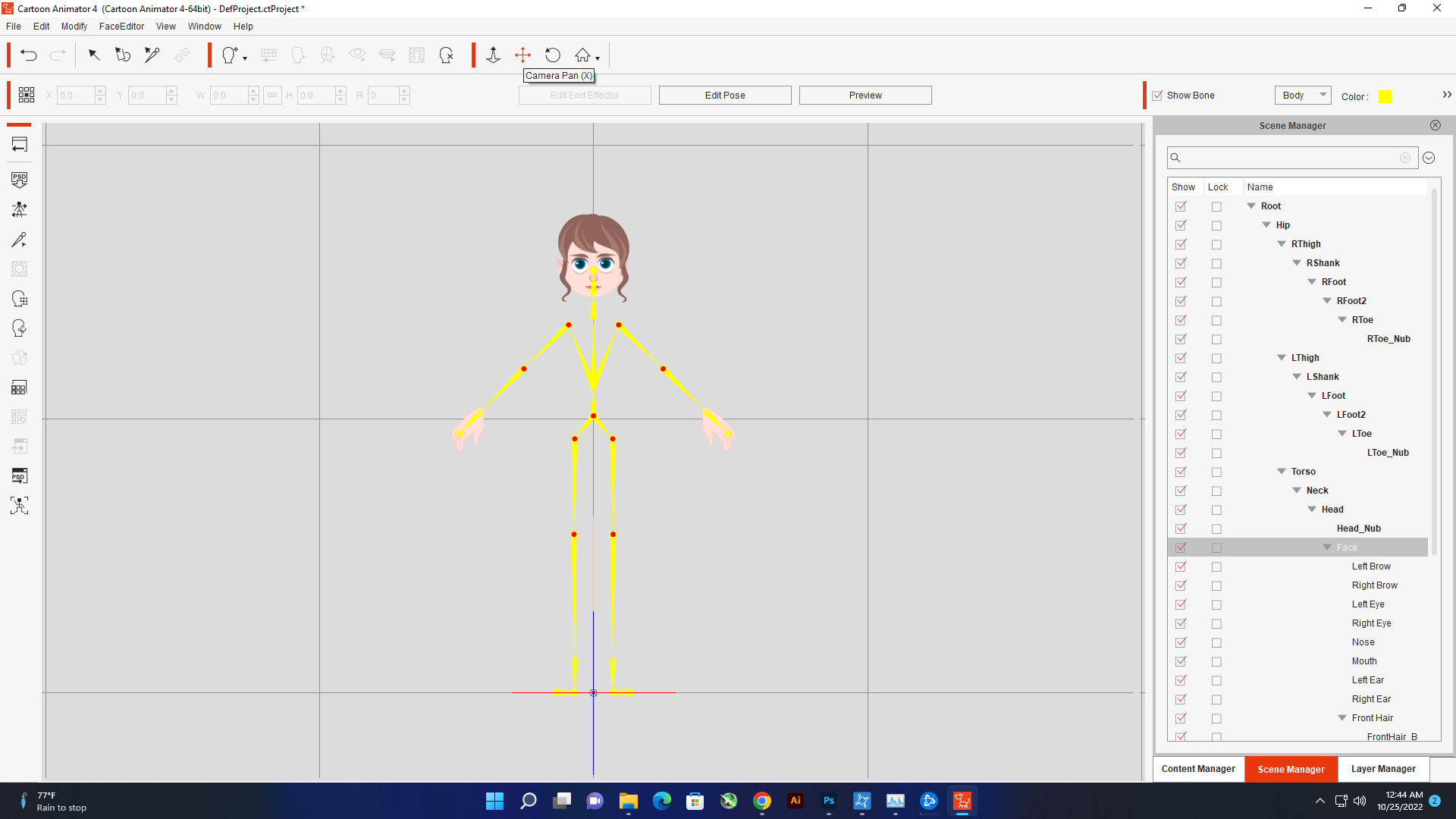1456x819 pixels.
Task: Toggle Lock checkbox for Hip
Action: [1216, 225]
